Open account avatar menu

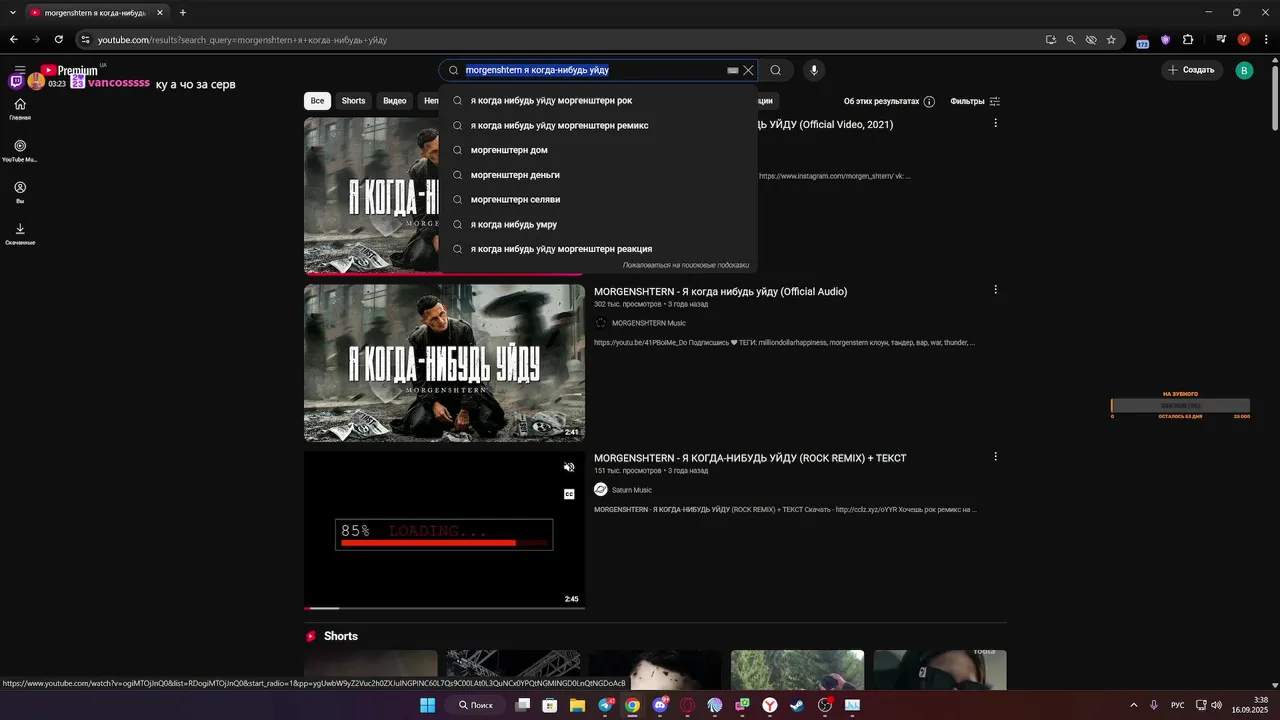coord(1244,70)
